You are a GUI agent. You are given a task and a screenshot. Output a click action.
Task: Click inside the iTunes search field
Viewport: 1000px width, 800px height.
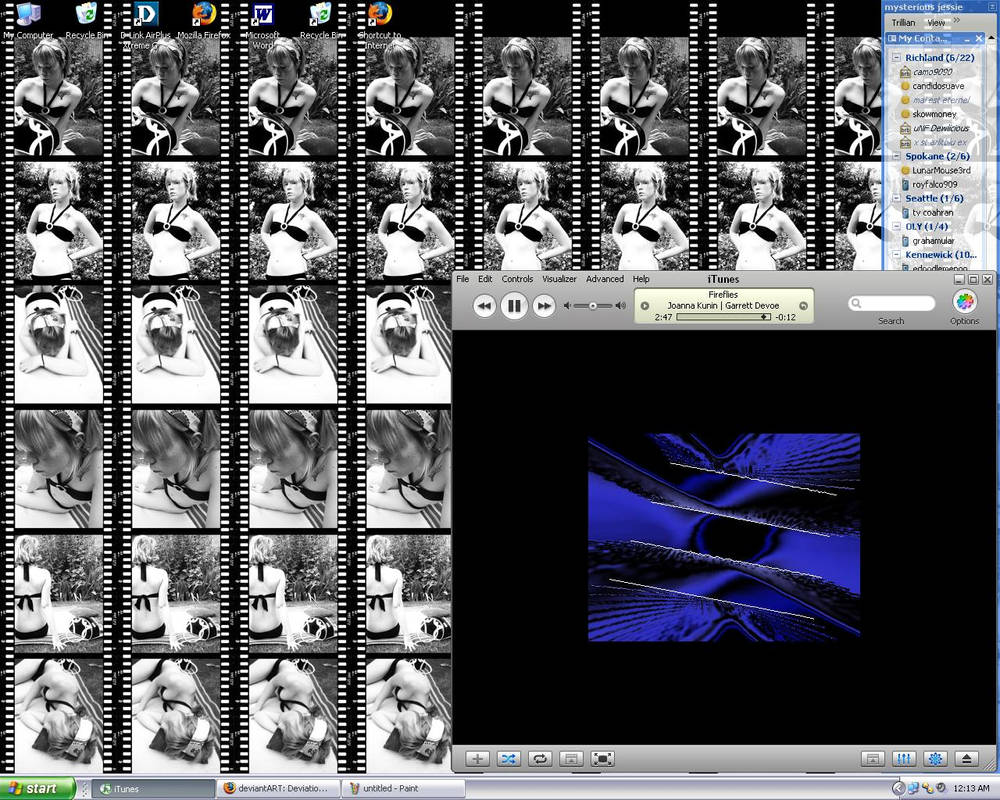click(892, 303)
